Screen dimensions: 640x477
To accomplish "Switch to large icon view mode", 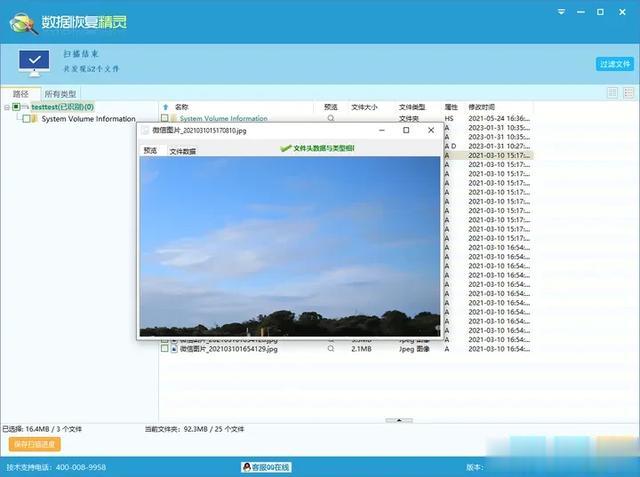I will pyautogui.click(x=613, y=93).
